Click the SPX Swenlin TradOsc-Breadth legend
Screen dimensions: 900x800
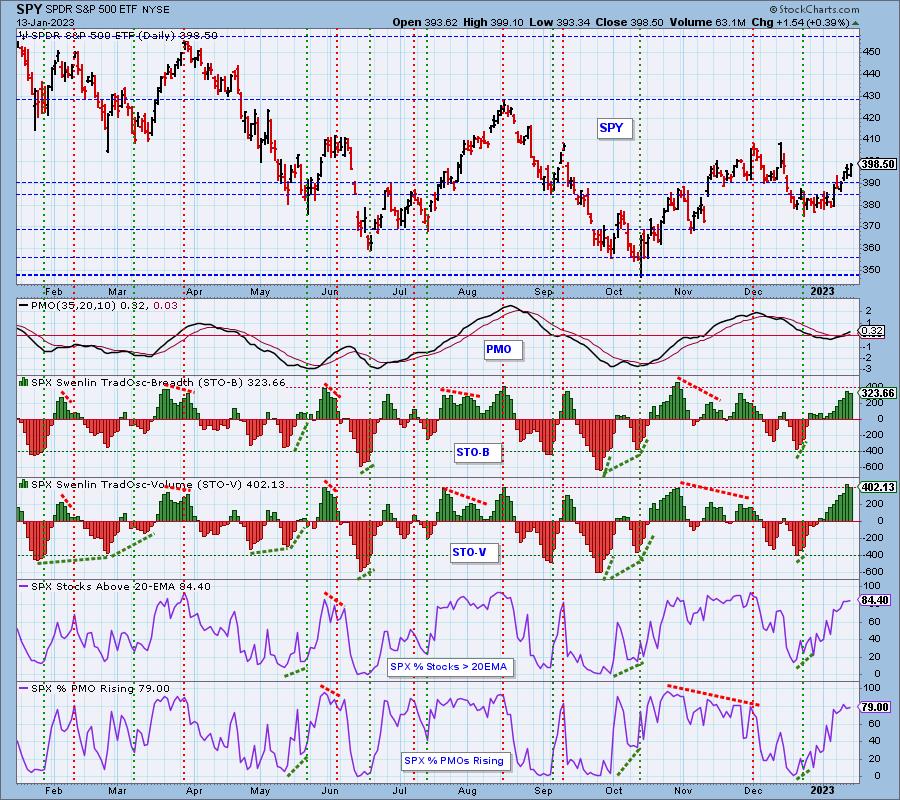[158, 382]
